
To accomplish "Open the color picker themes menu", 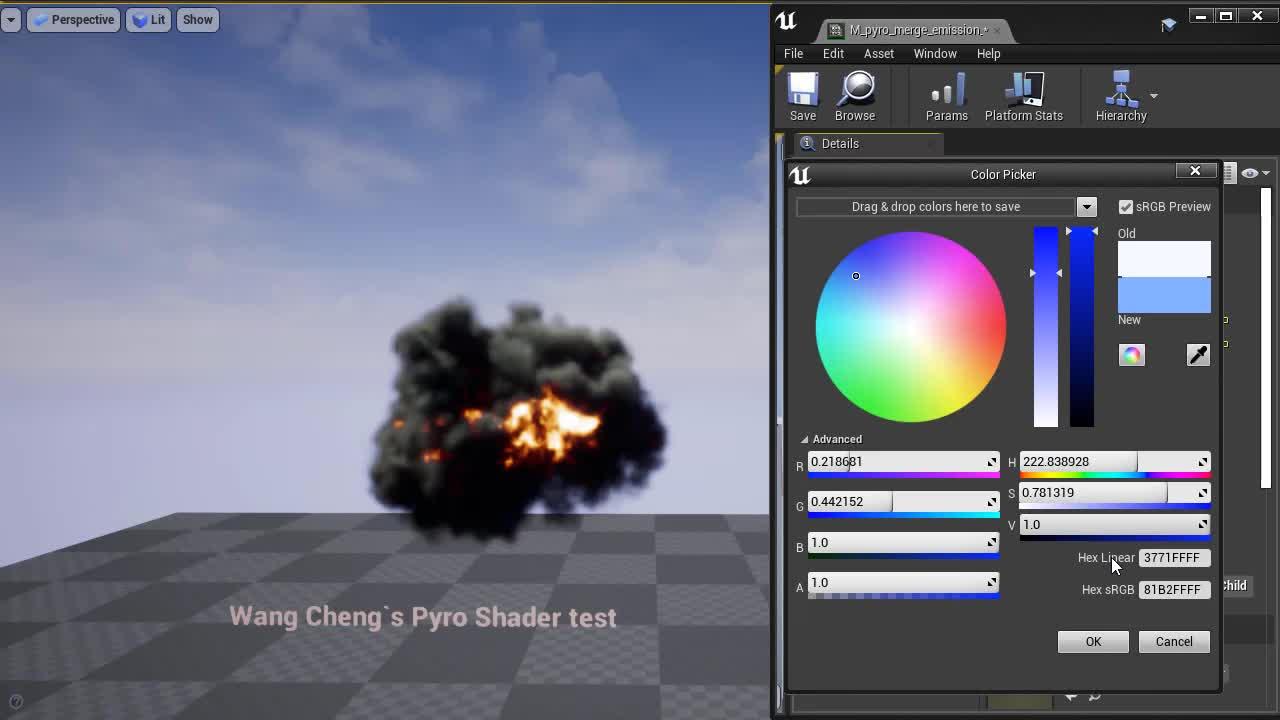I will (1131, 354).
